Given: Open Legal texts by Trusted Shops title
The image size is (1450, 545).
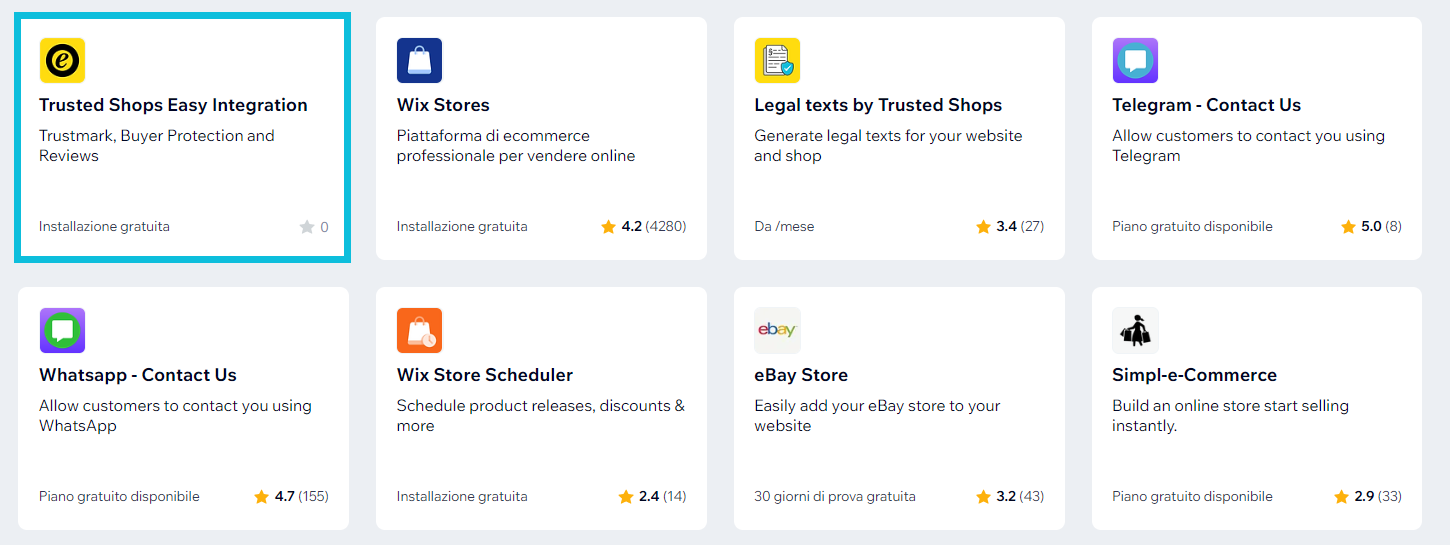Looking at the screenshot, I should pos(878,105).
